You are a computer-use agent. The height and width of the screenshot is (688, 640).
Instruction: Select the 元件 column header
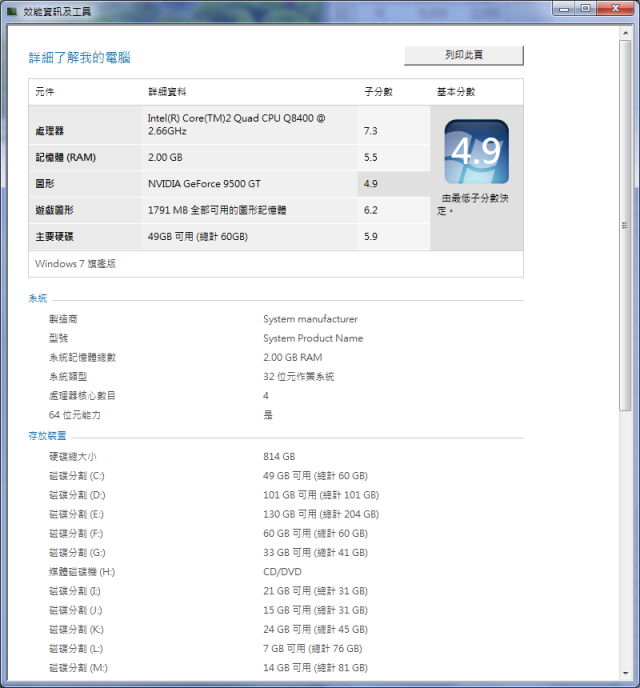coord(45,92)
